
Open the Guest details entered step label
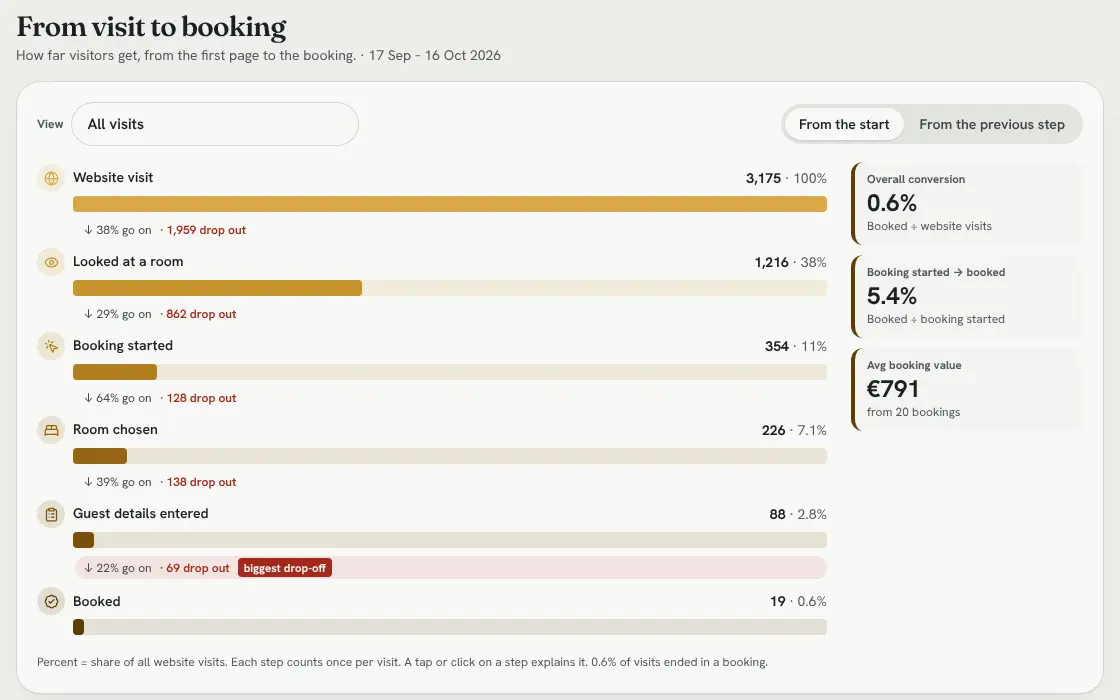(141, 514)
